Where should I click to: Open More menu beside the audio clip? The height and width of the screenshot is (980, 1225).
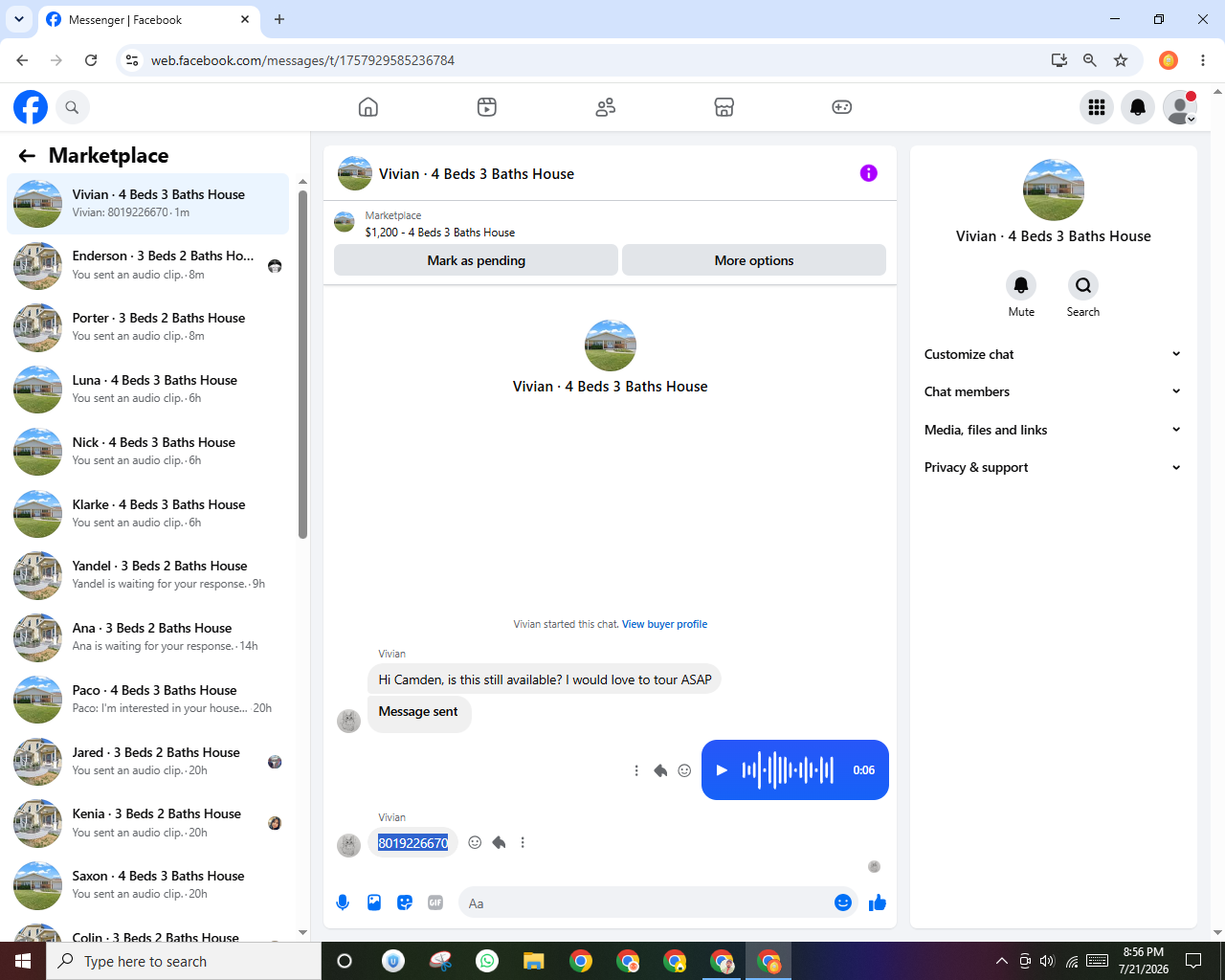pos(636,770)
